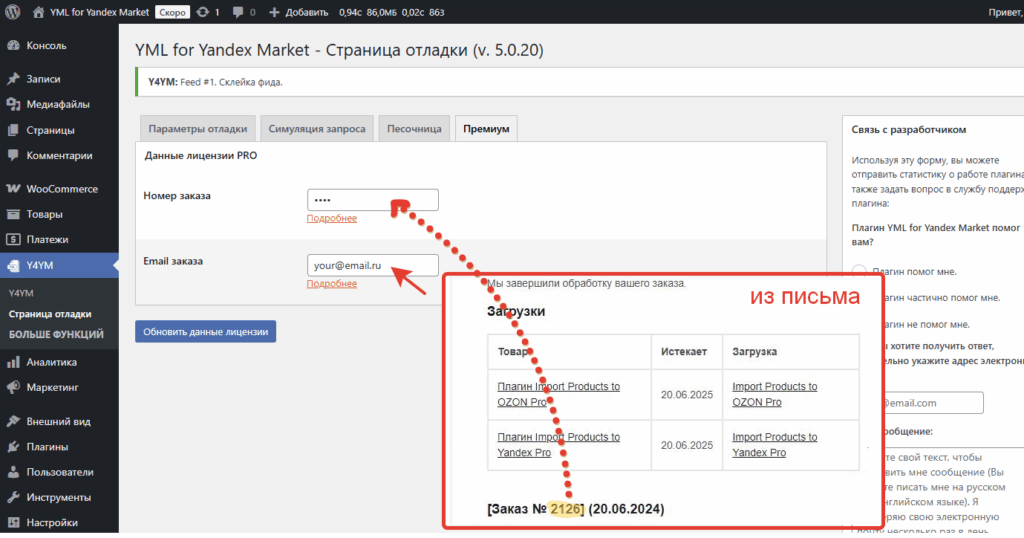1024x538 pixels.
Task: Open БОЛЬШЕ ФУНКЦИЙ submenu item
Action: click(56, 334)
